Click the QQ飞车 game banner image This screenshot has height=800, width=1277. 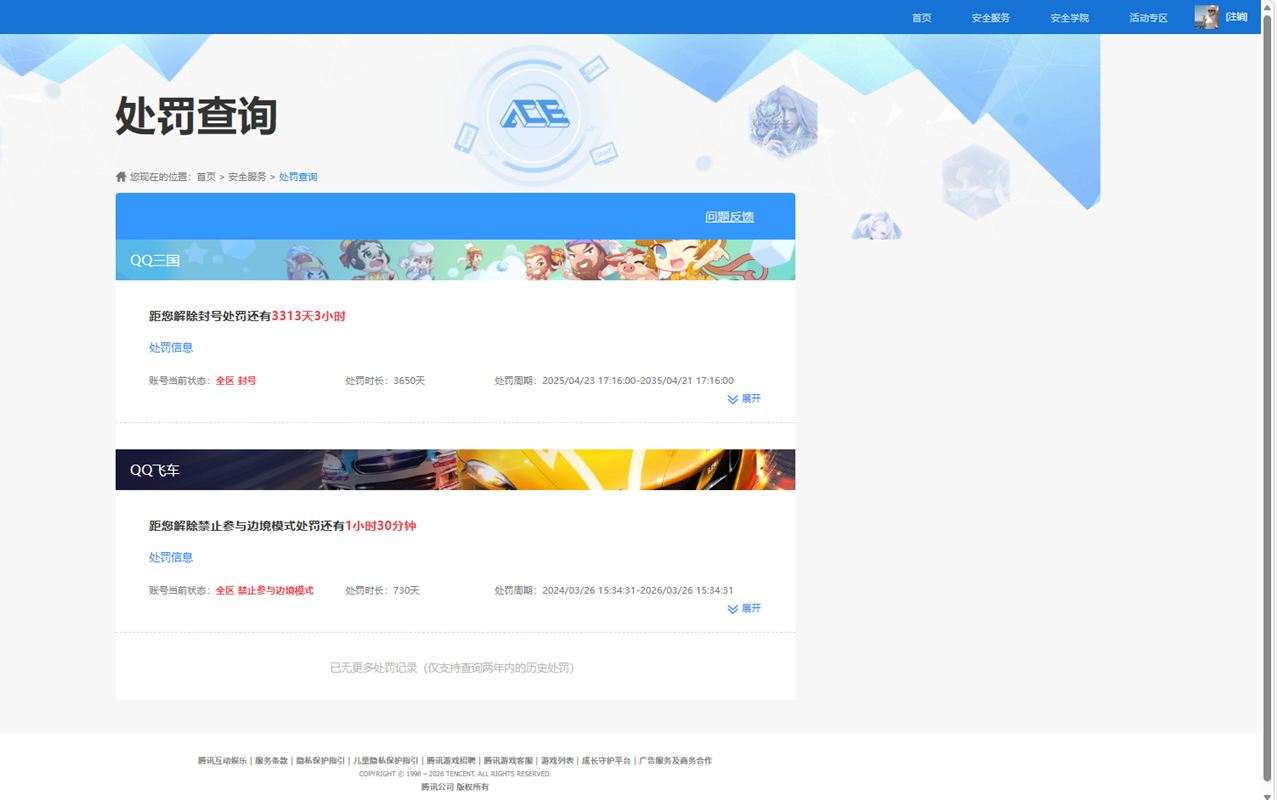pos(455,469)
